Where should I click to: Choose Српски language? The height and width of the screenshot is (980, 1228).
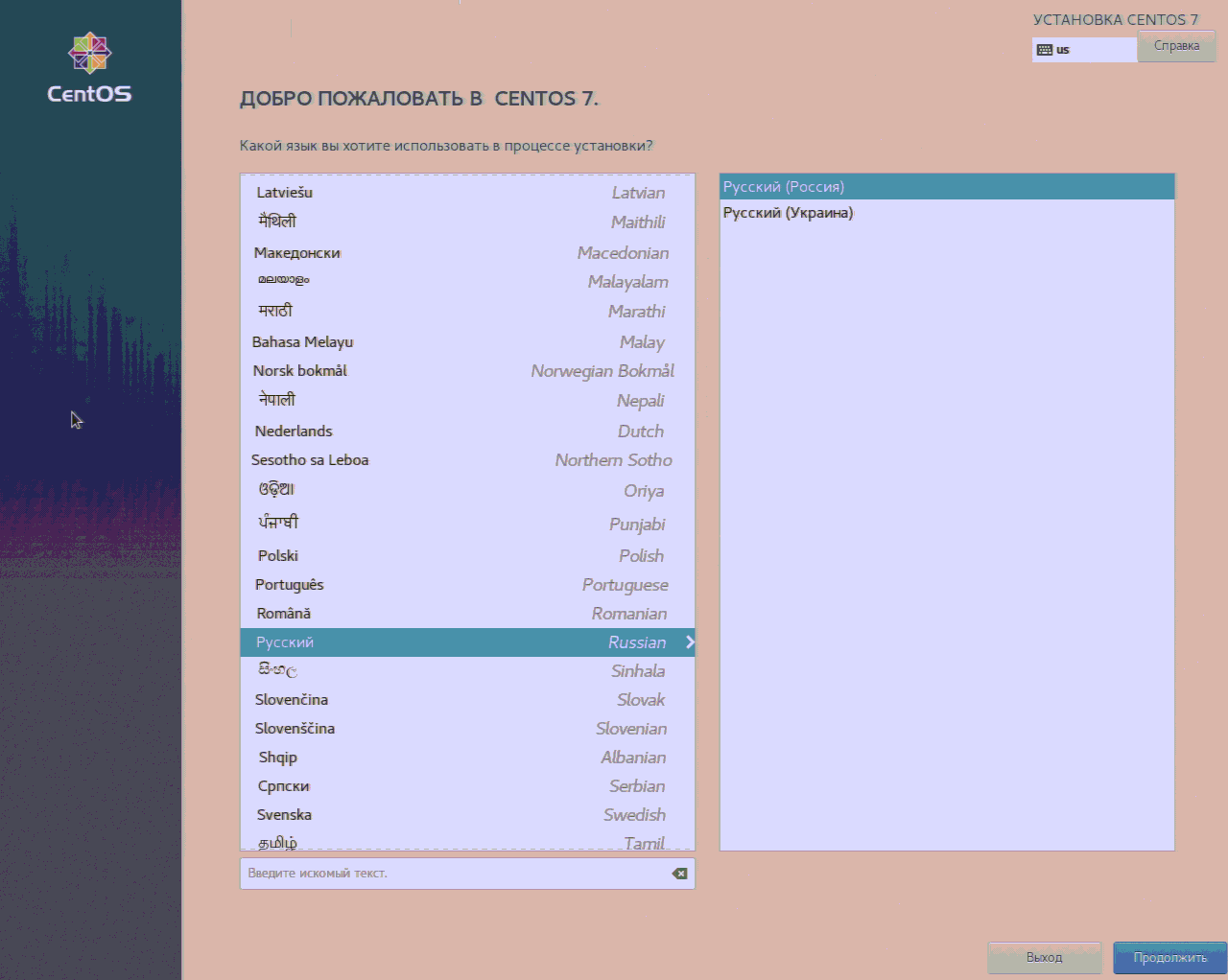[467, 786]
